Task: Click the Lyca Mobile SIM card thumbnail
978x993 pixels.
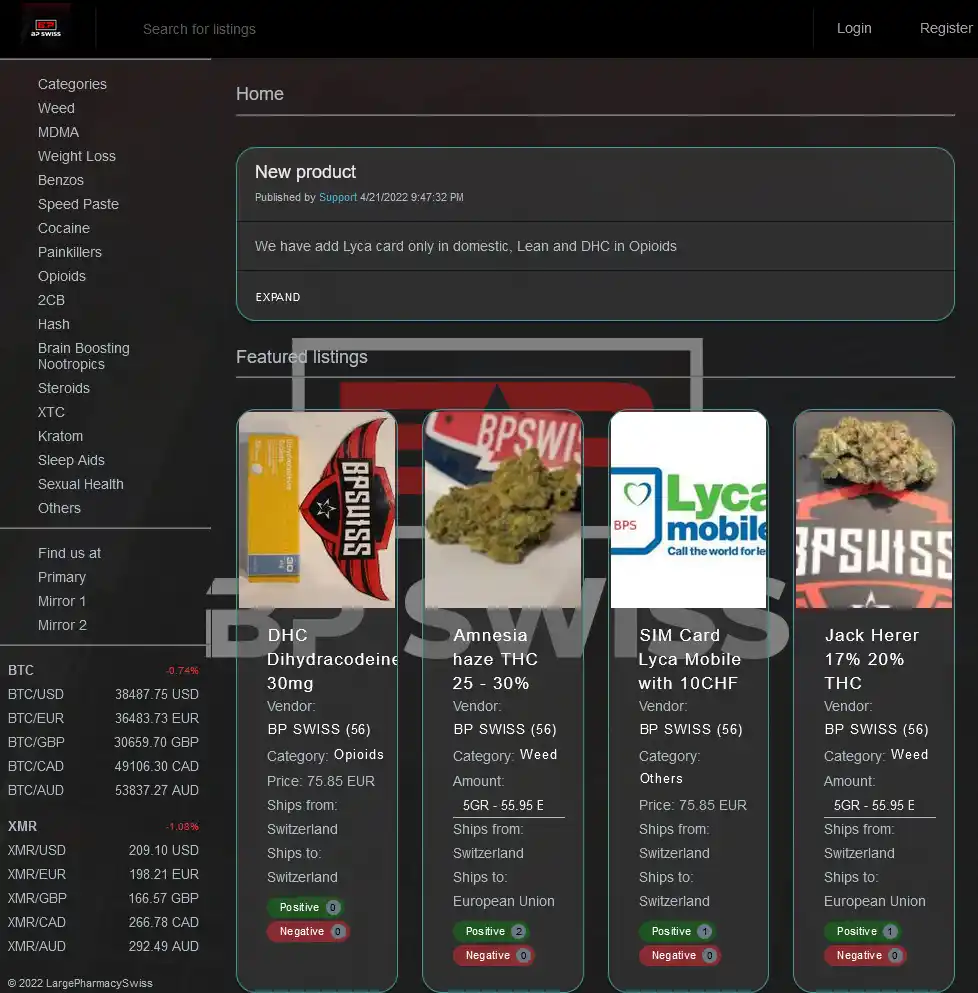Action: (x=688, y=509)
